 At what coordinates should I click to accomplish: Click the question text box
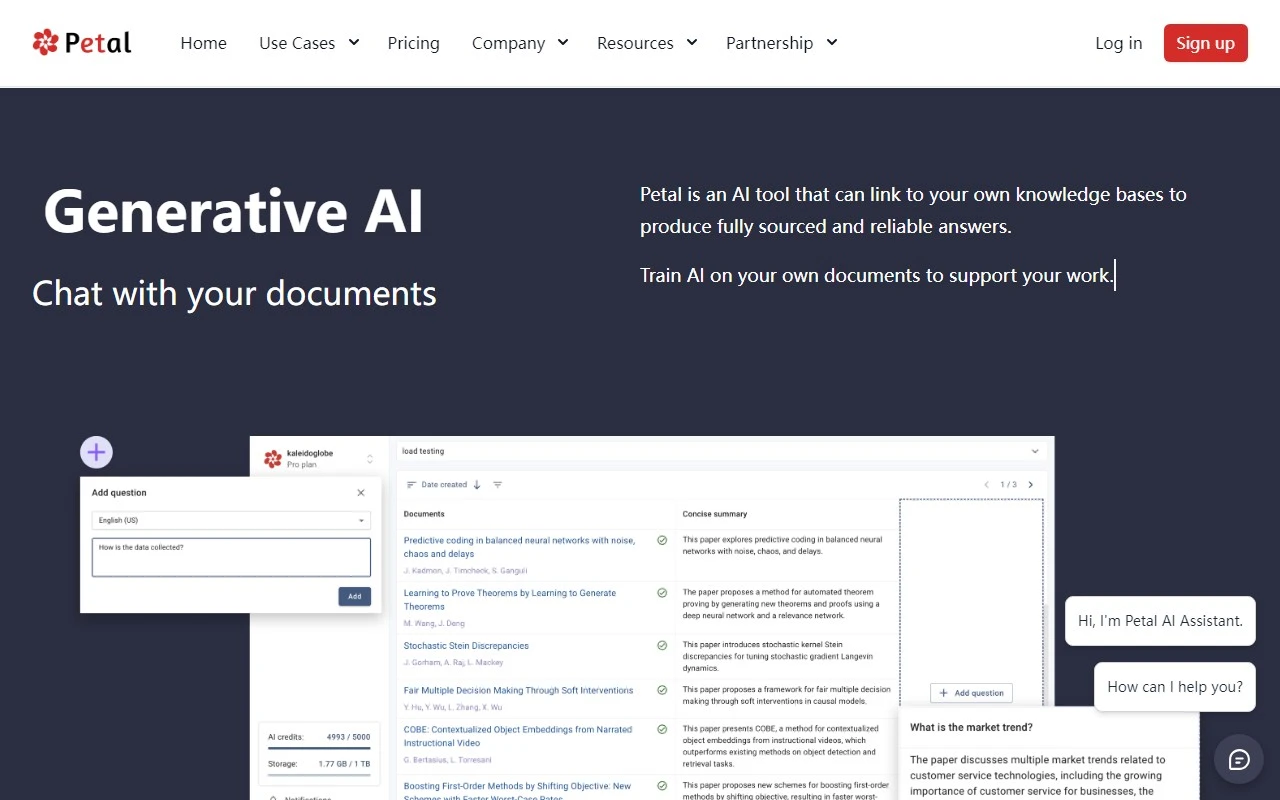pyautogui.click(x=231, y=557)
